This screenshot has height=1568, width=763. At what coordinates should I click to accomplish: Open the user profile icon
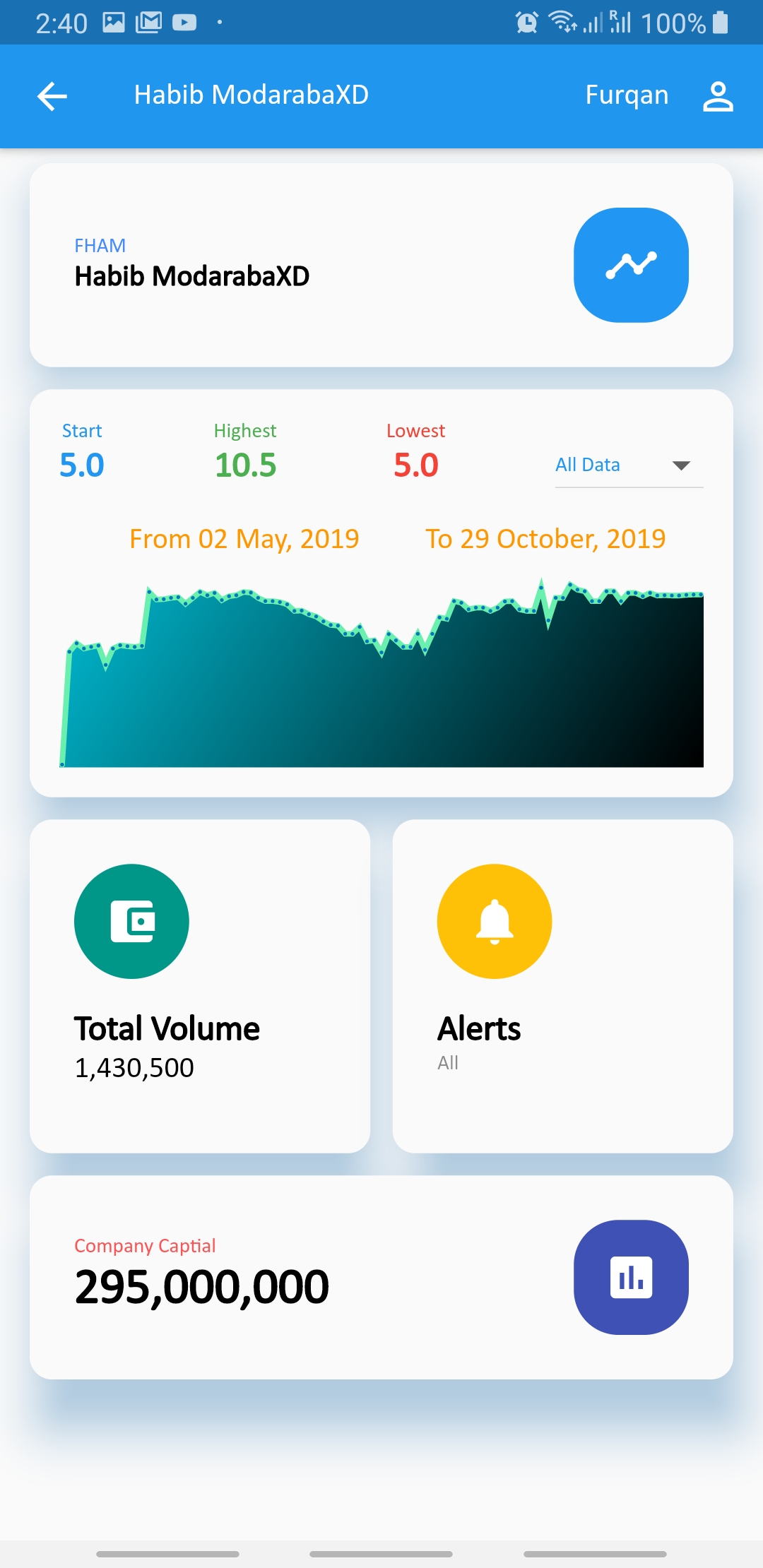point(718,96)
